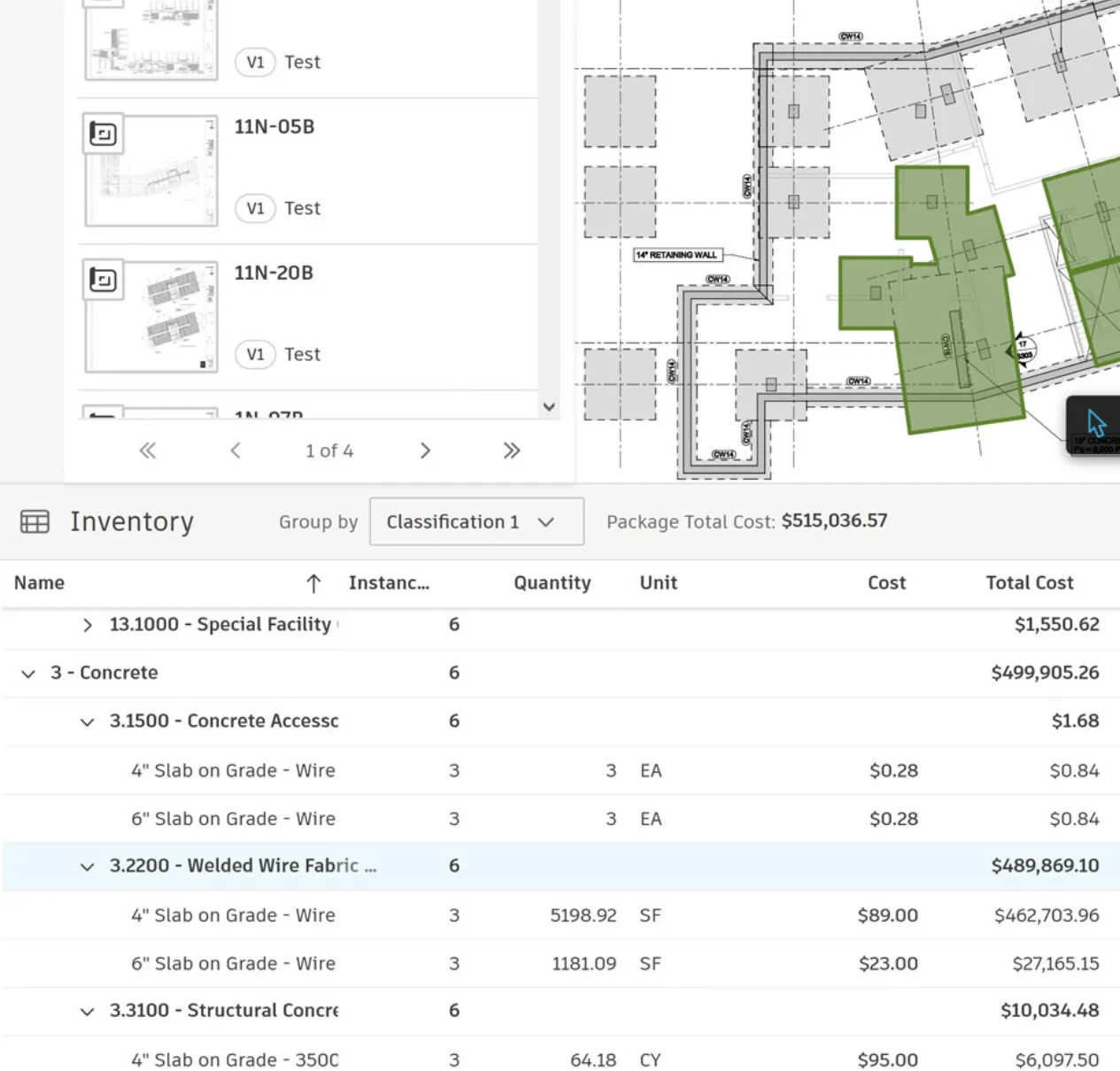Click the Quantity column header

[x=552, y=583]
